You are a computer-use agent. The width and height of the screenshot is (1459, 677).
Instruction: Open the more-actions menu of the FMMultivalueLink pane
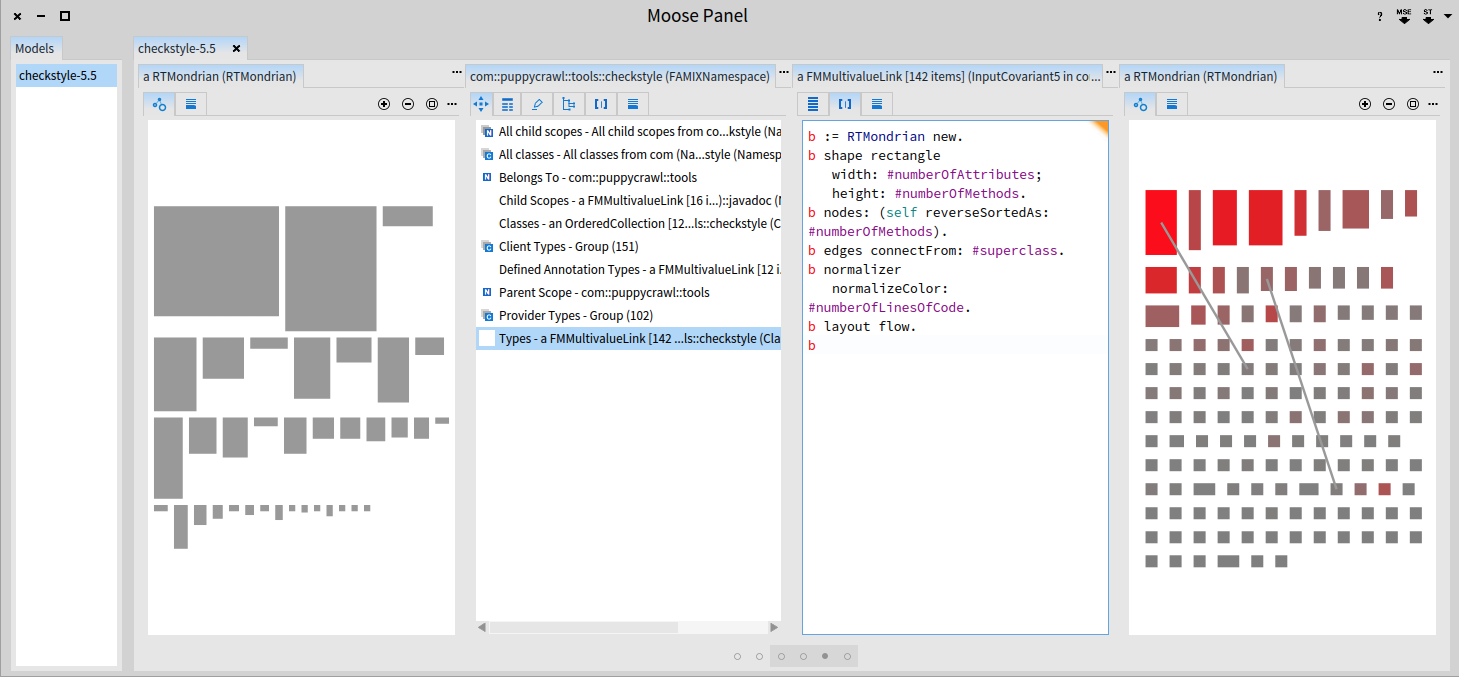click(x=1110, y=73)
